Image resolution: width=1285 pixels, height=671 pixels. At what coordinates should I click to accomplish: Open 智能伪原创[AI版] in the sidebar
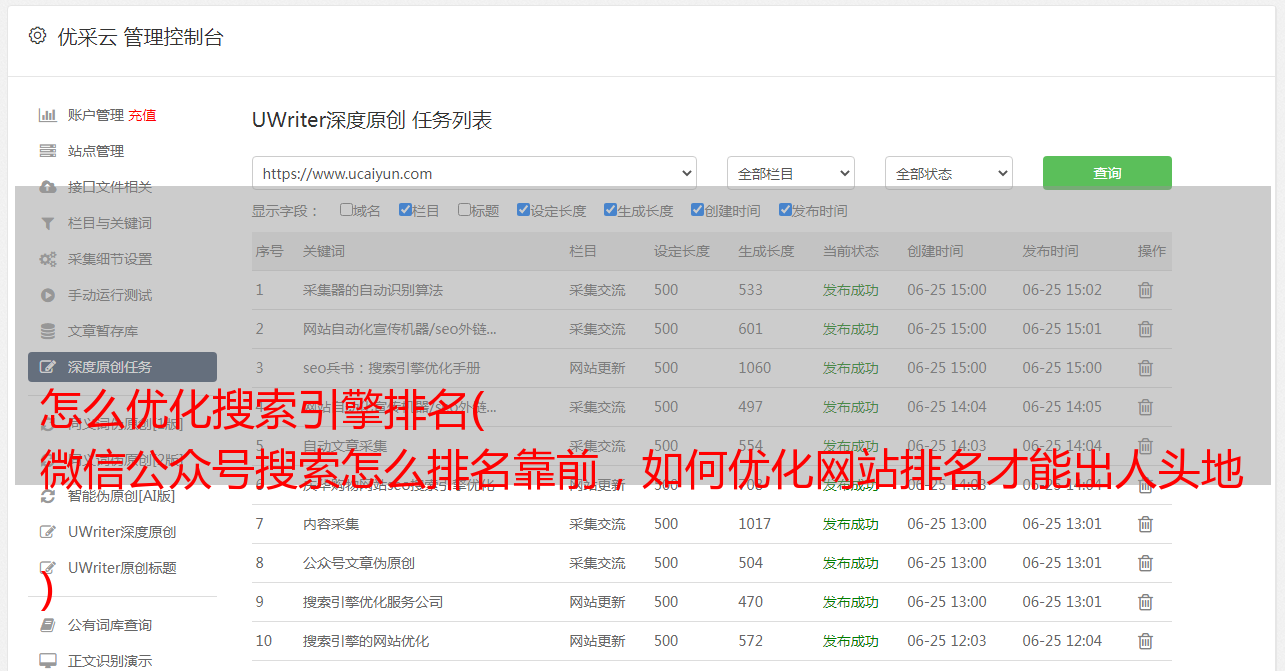click(x=121, y=496)
